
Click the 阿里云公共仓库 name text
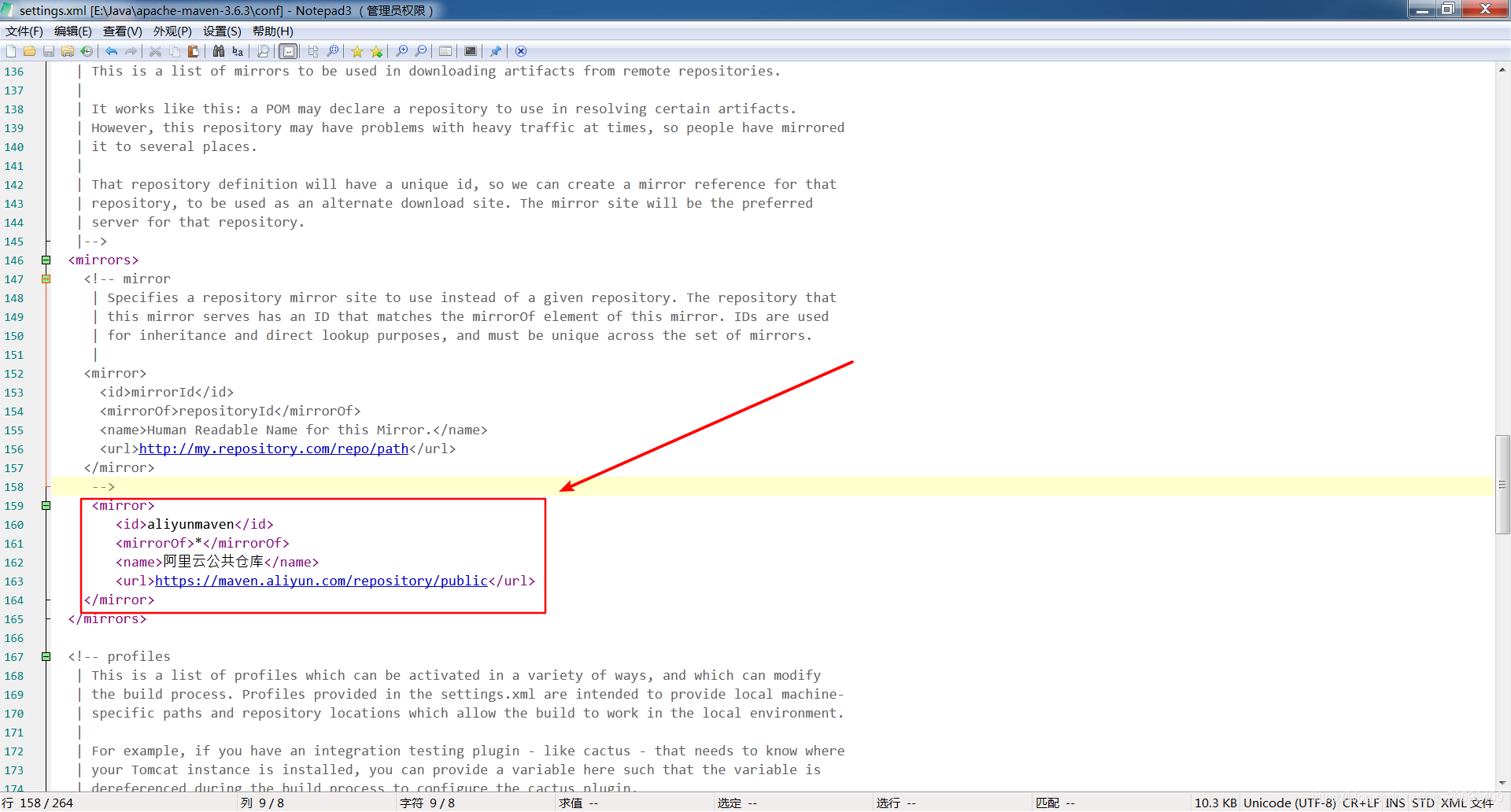213,562
